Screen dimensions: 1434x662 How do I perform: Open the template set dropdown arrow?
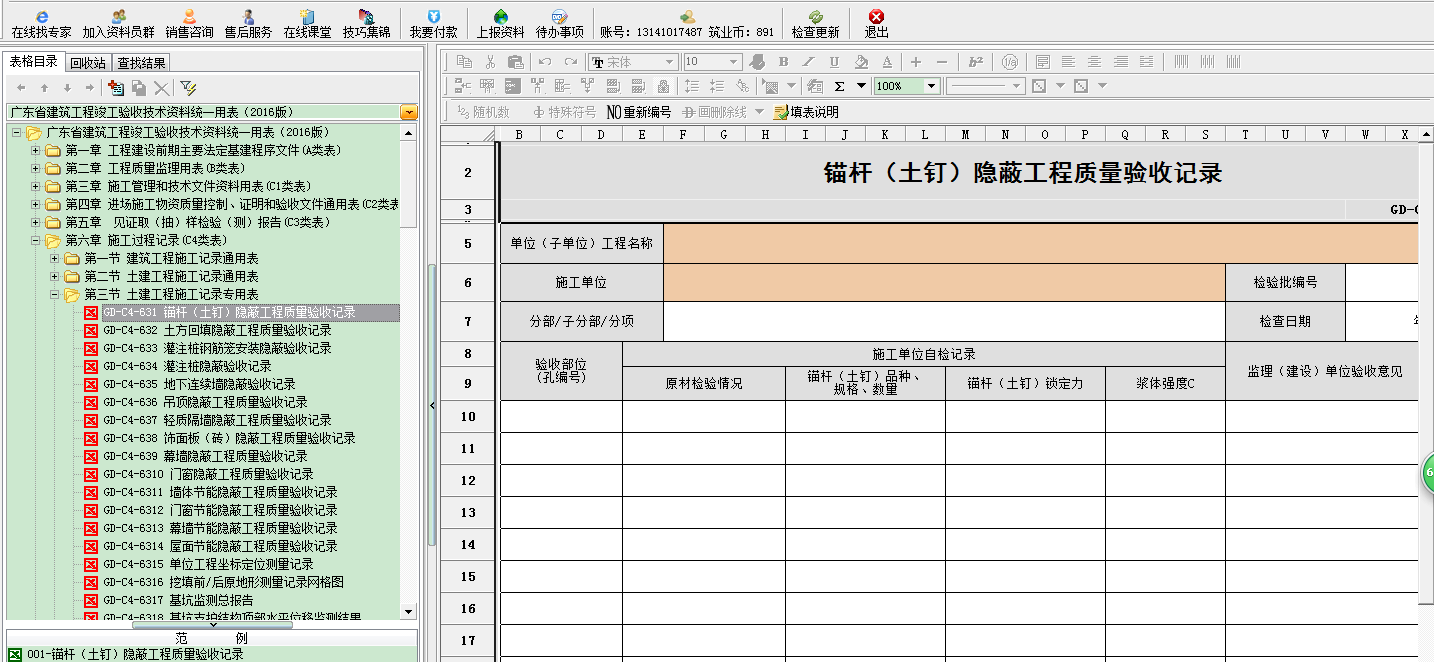point(408,112)
